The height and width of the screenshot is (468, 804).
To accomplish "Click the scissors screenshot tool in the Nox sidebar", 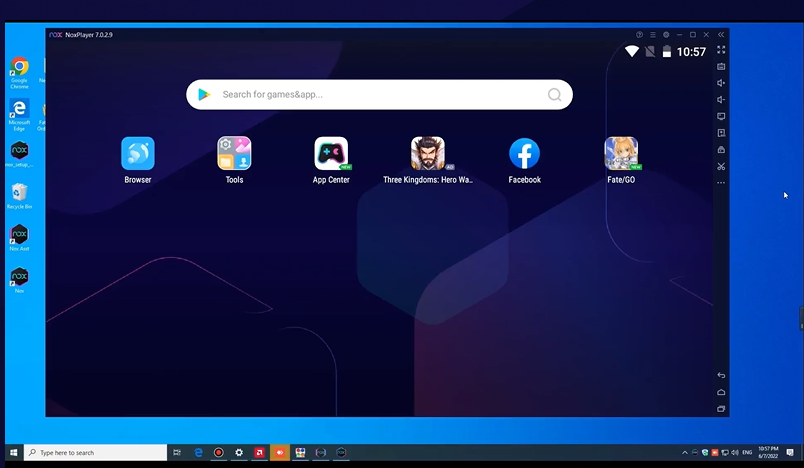I will click(721, 166).
